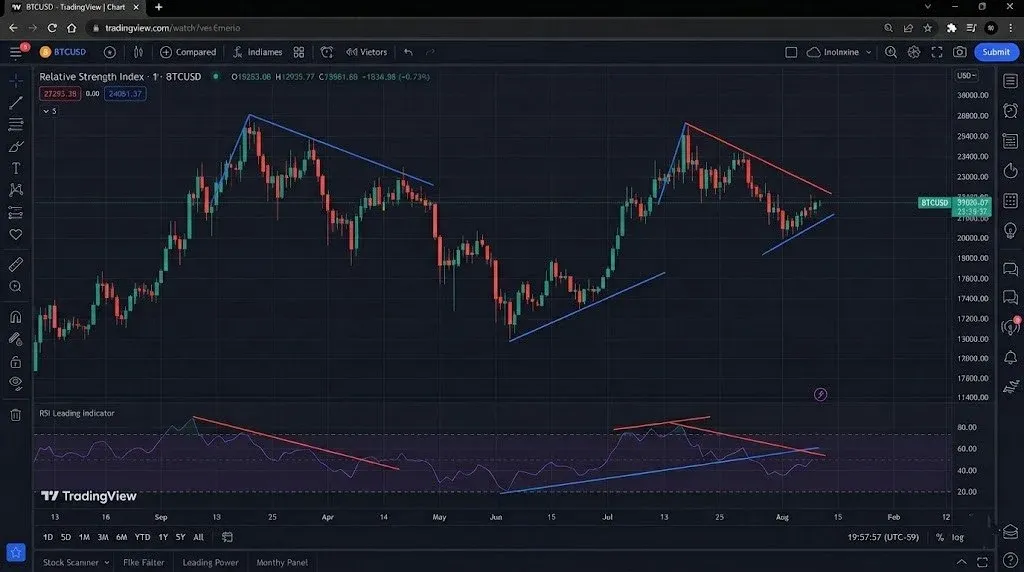
Task: Select the trend line drawing tool
Action: click(x=16, y=103)
